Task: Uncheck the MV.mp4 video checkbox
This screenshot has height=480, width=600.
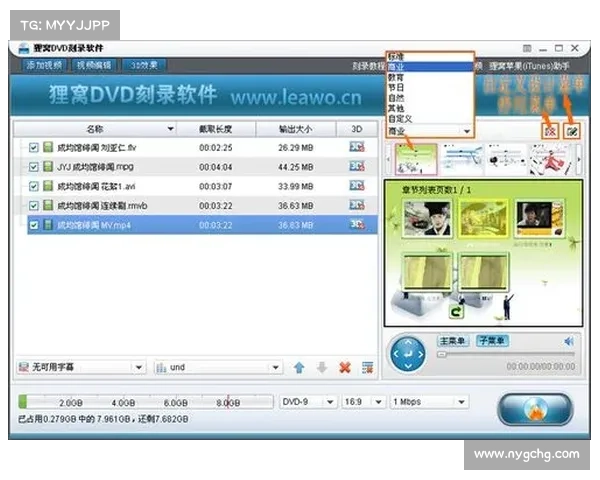Action: 34,225
